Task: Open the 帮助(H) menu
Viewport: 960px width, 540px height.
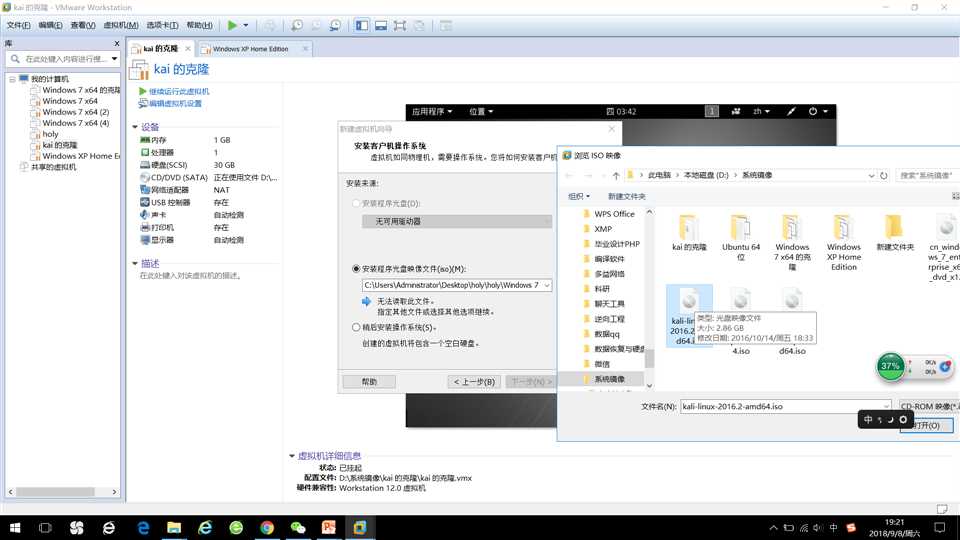Action: coord(200,25)
